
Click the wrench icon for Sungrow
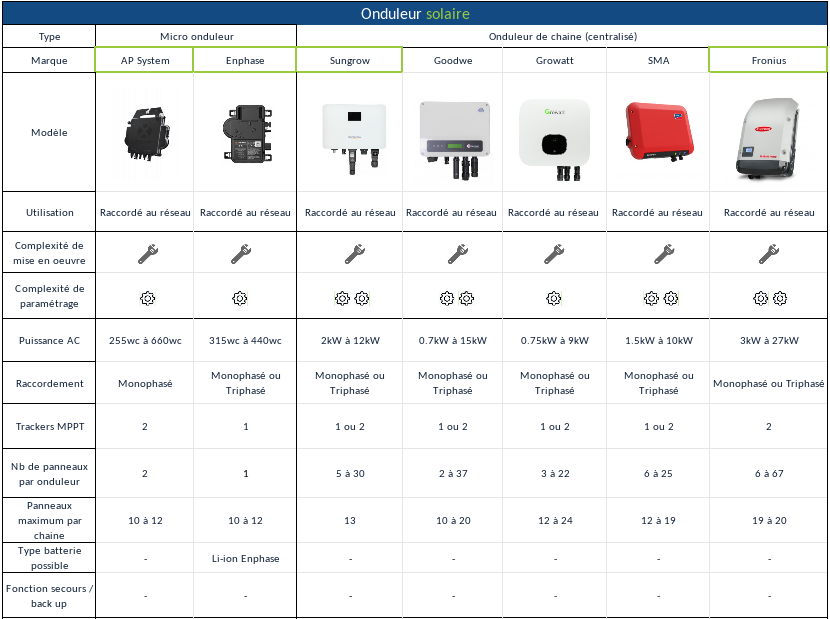click(350, 253)
